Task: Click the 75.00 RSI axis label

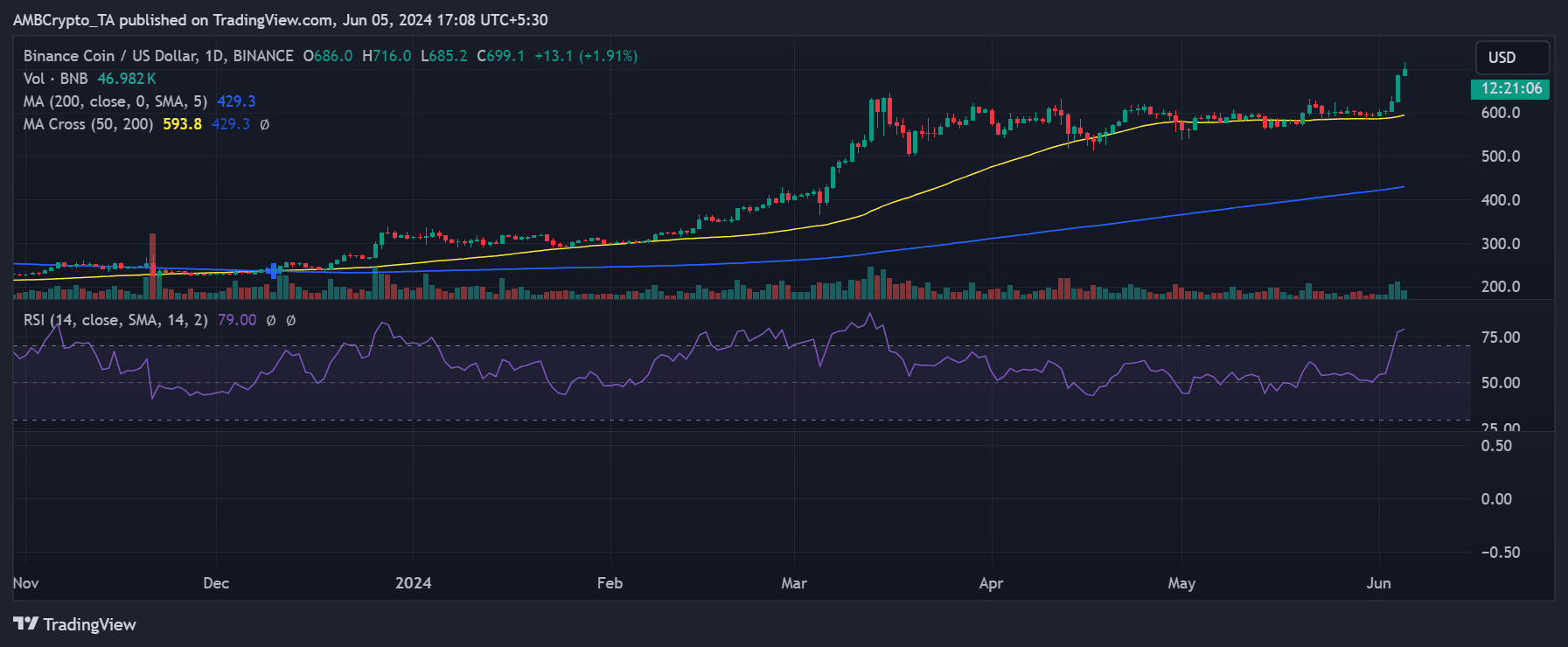Action: [x=1501, y=337]
